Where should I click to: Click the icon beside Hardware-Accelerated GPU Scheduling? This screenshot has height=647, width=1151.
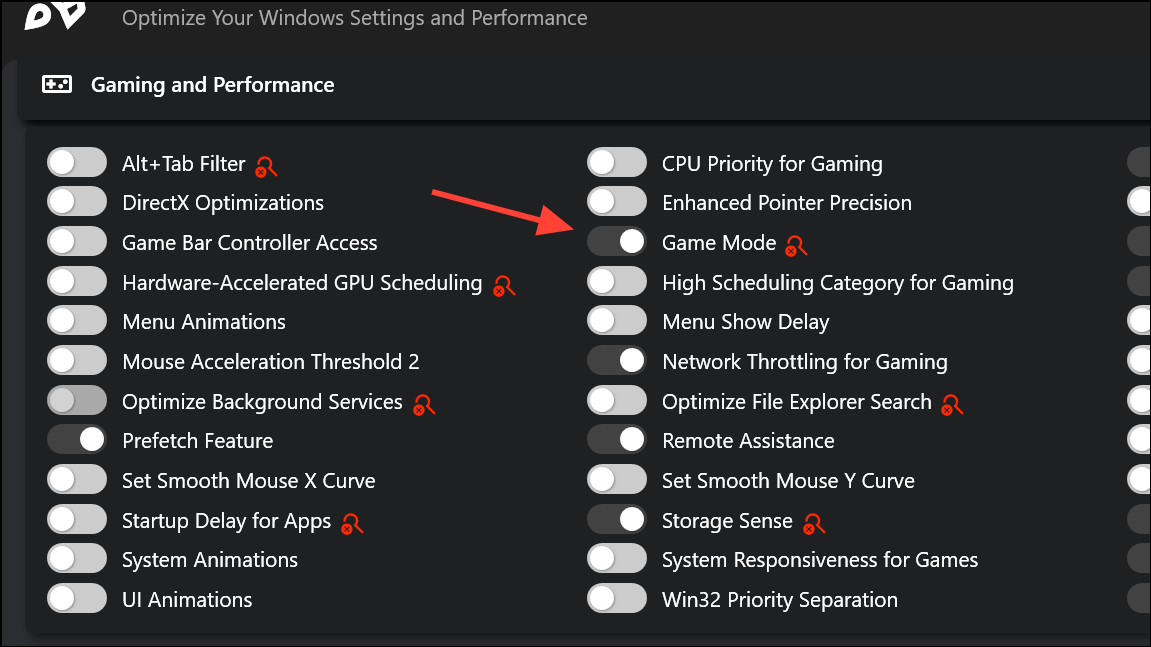click(x=504, y=286)
